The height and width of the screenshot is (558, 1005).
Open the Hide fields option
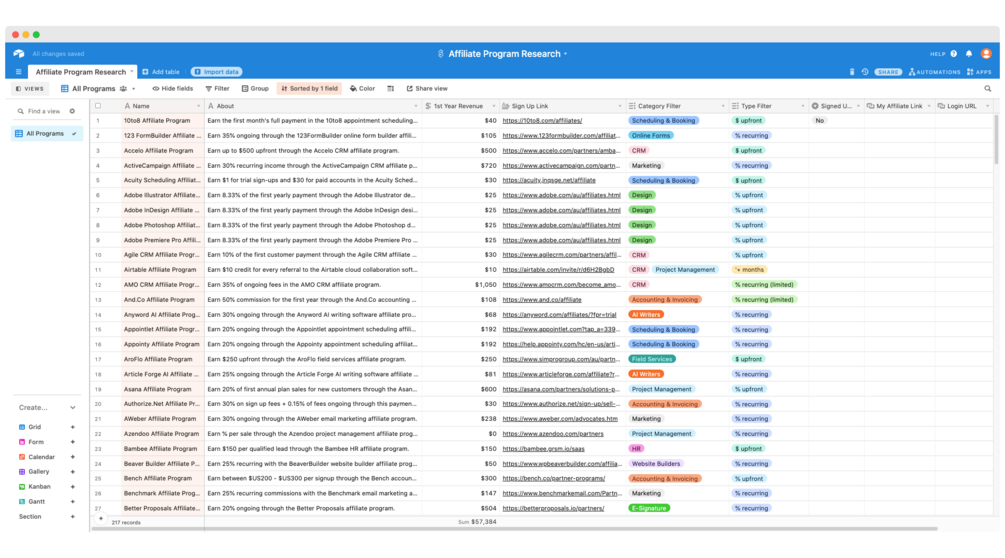[x=172, y=88]
